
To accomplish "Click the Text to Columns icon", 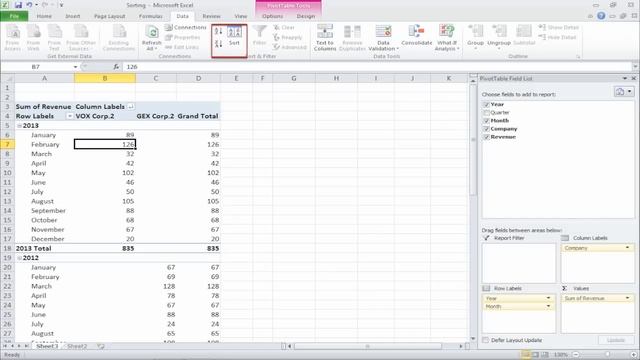I will 325,38.
